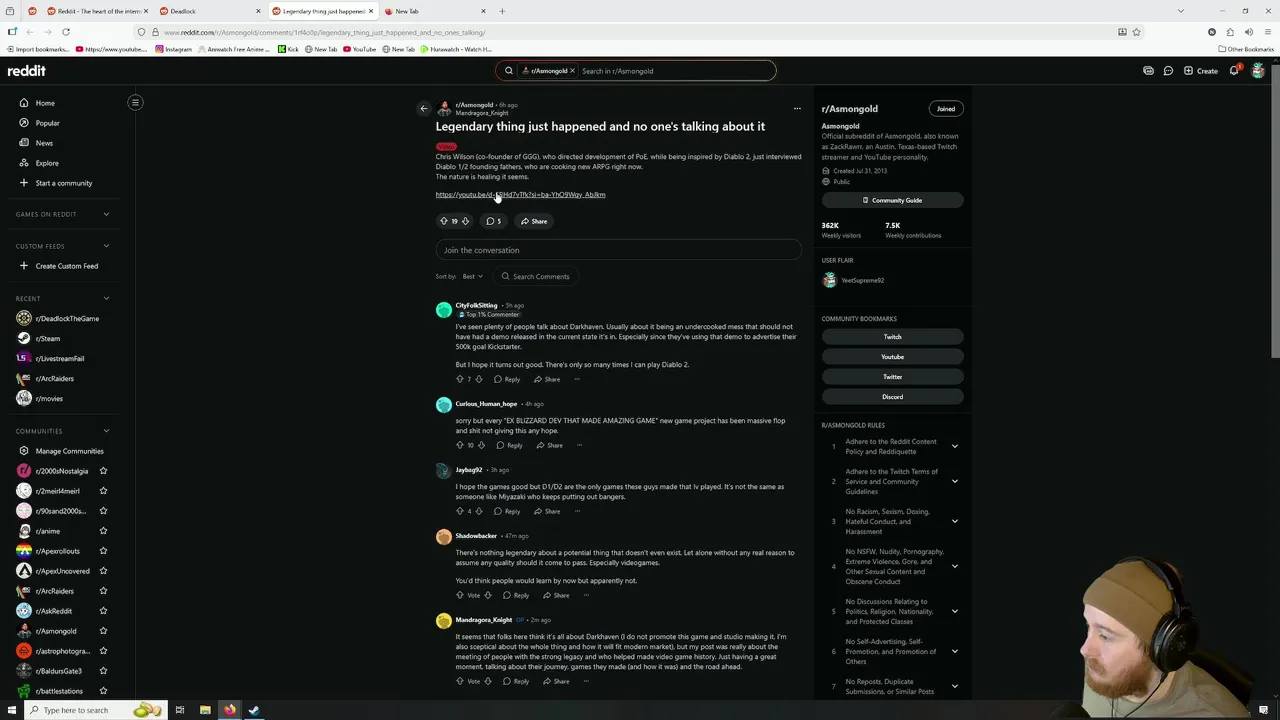Toggle the Joined button for r/Asmongold
The image size is (1280, 720).
coord(946,108)
